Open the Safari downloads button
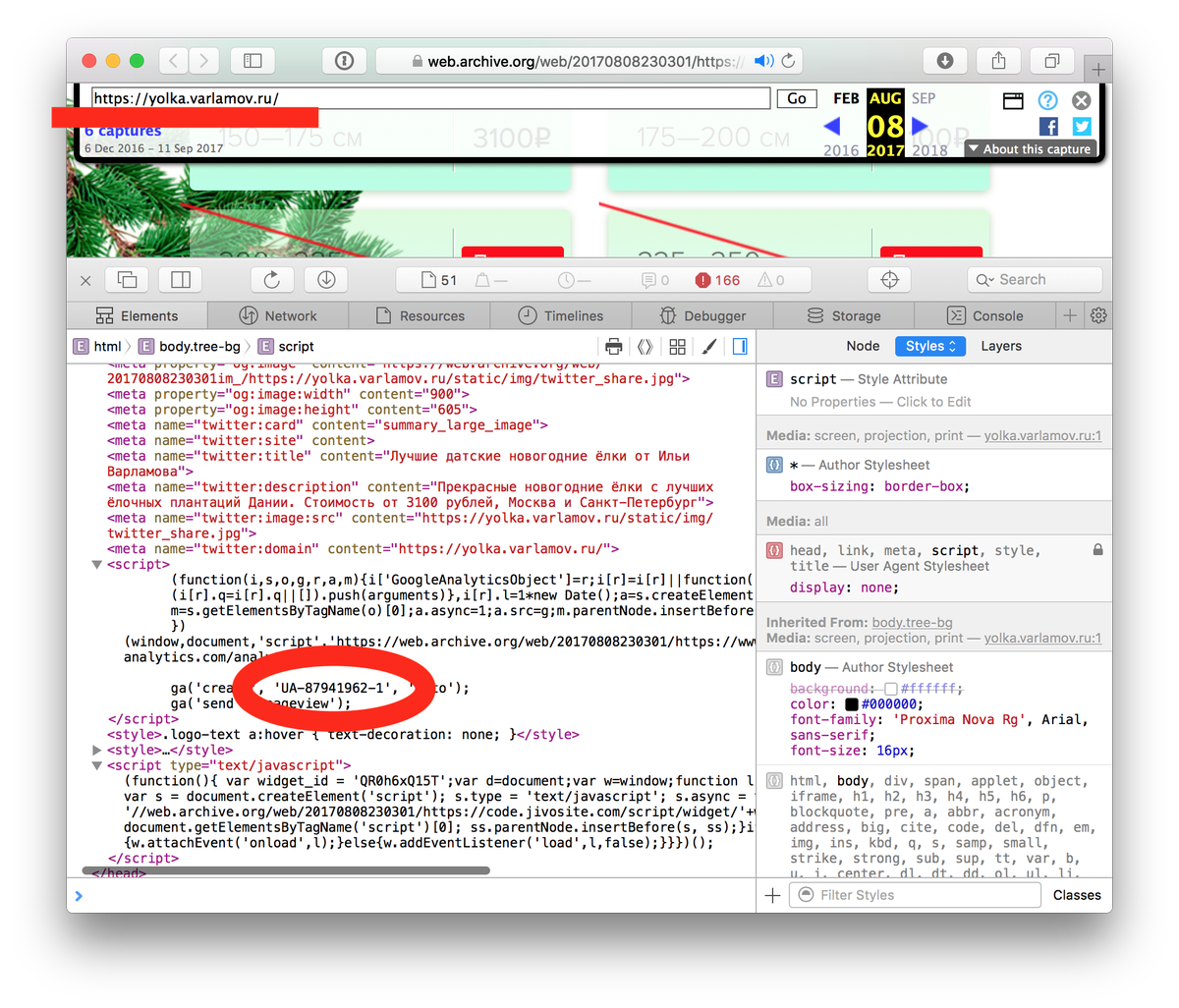Image resolution: width=1179 pixels, height=1008 pixels. [x=945, y=61]
